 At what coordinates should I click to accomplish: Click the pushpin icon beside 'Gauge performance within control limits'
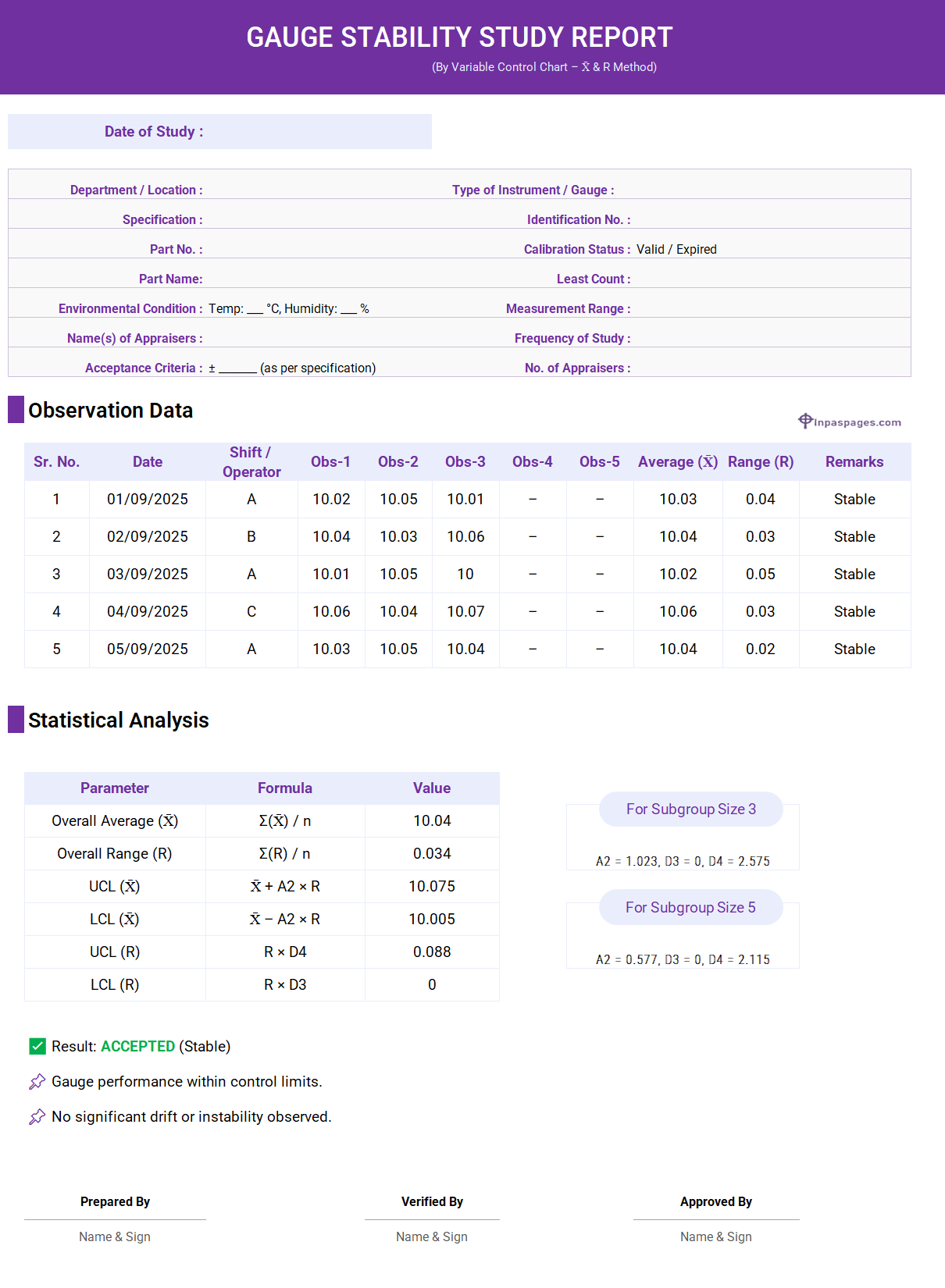click(x=37, y=1082)
